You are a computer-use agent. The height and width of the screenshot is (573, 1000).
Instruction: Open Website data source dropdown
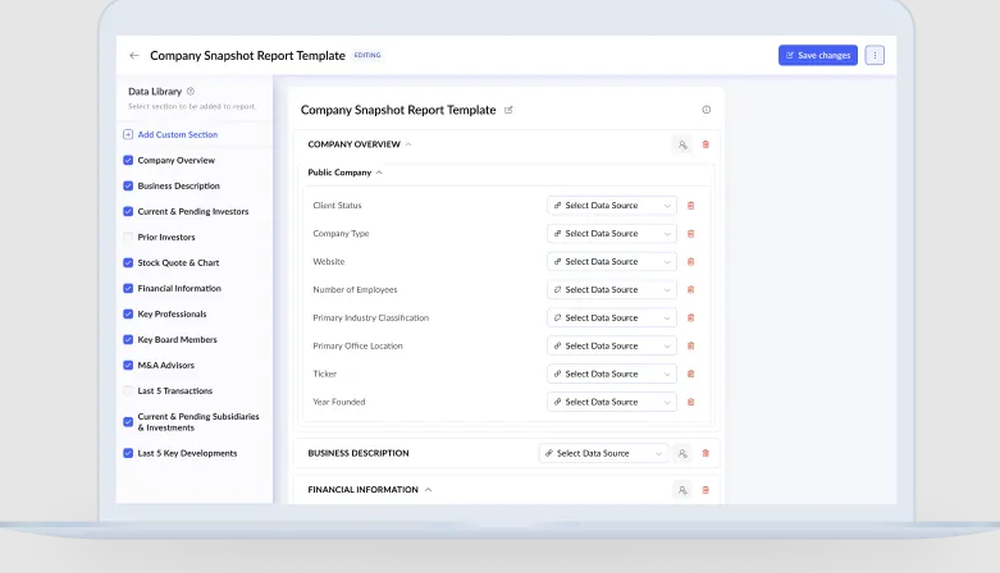[x=612, y=262]
